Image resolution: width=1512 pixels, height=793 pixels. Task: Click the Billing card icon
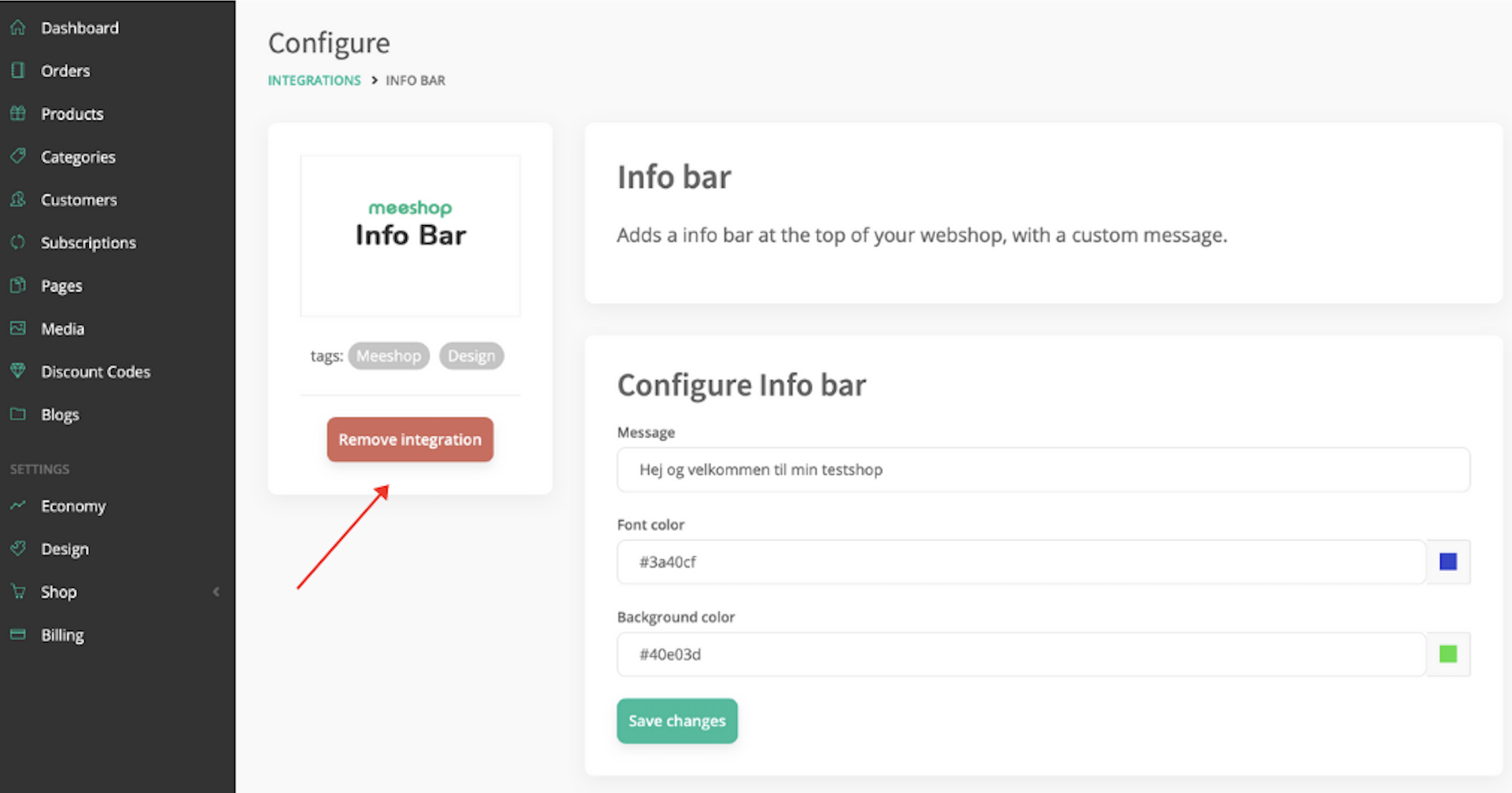pos(18,634)
